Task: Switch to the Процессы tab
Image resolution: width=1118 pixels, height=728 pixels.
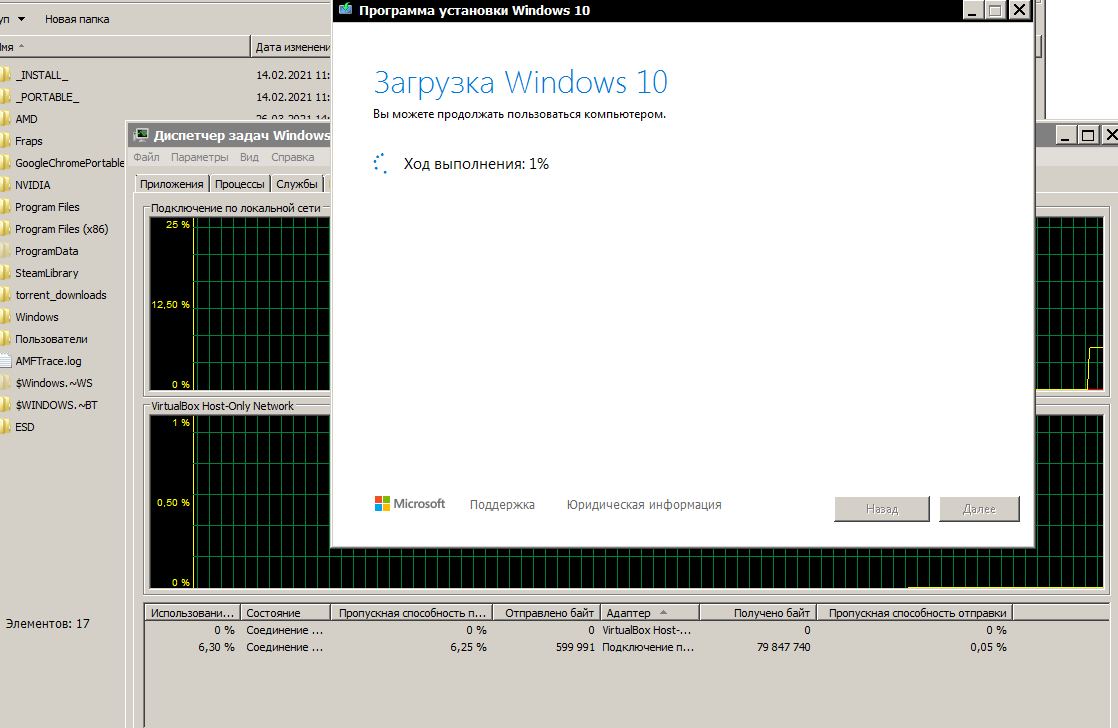Action: [240, 184]
